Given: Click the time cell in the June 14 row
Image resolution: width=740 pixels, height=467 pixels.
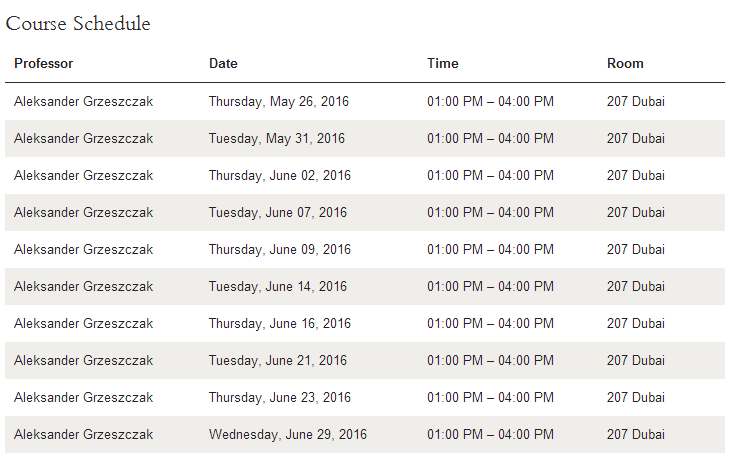Looking at the screenshot, I should click(490, 286).
